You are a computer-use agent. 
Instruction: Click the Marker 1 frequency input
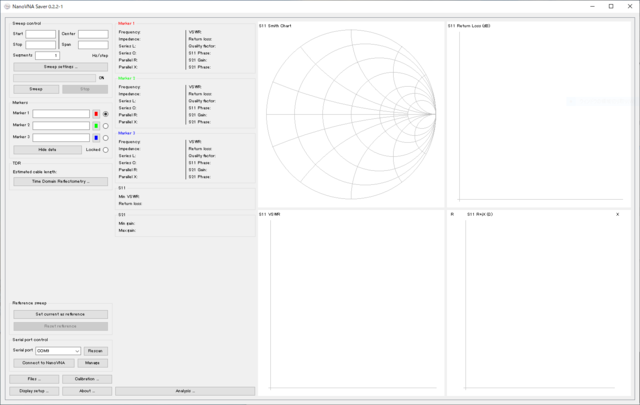pyautogui.click(x=61, y=113)
